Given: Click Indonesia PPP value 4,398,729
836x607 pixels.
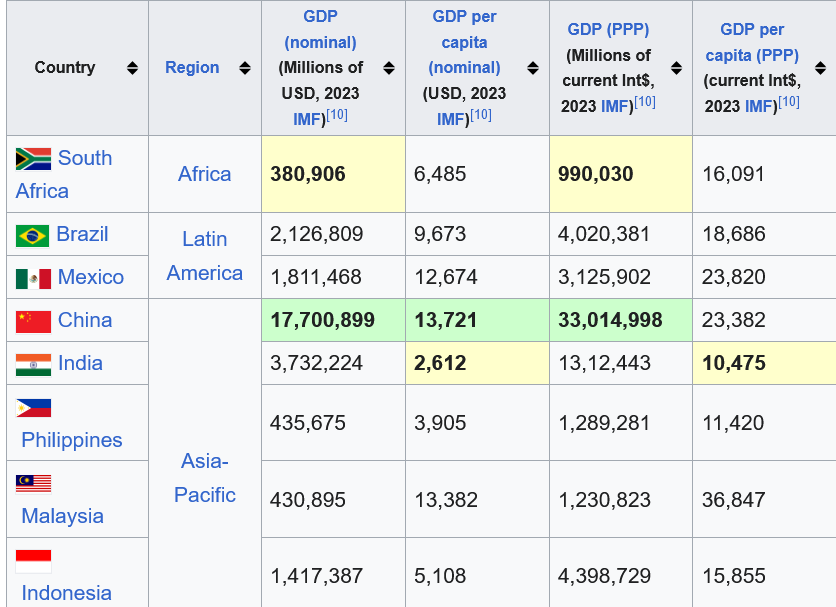Looking at the screenshot, I should tap(604, 576).
